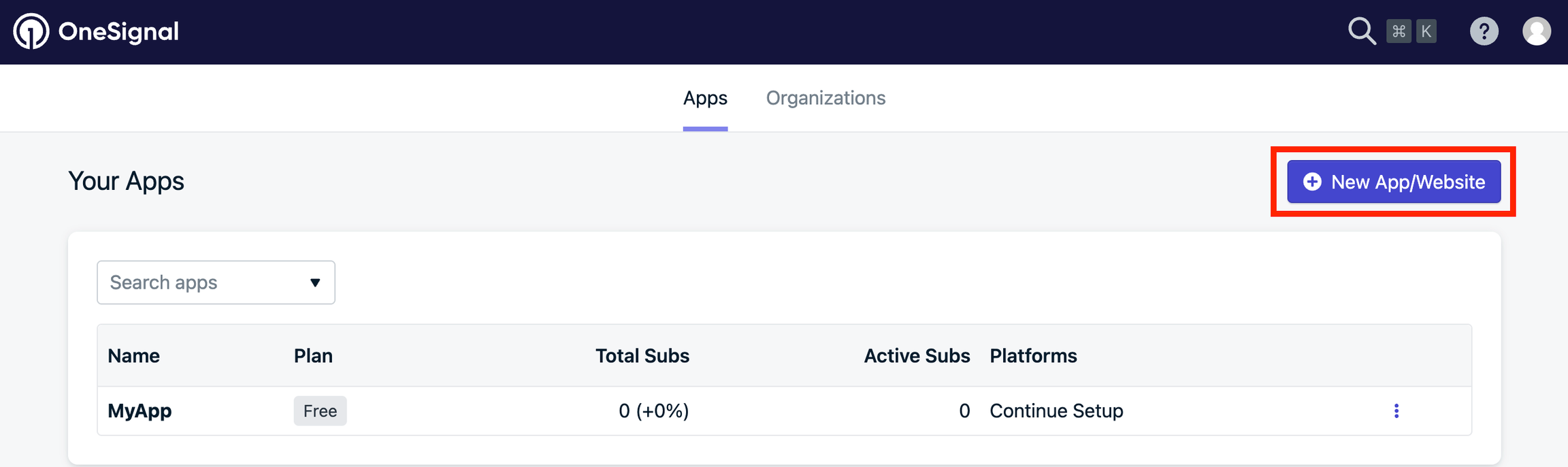Open the help question mark icon

pyautogui.click(x=1484, y=31)
